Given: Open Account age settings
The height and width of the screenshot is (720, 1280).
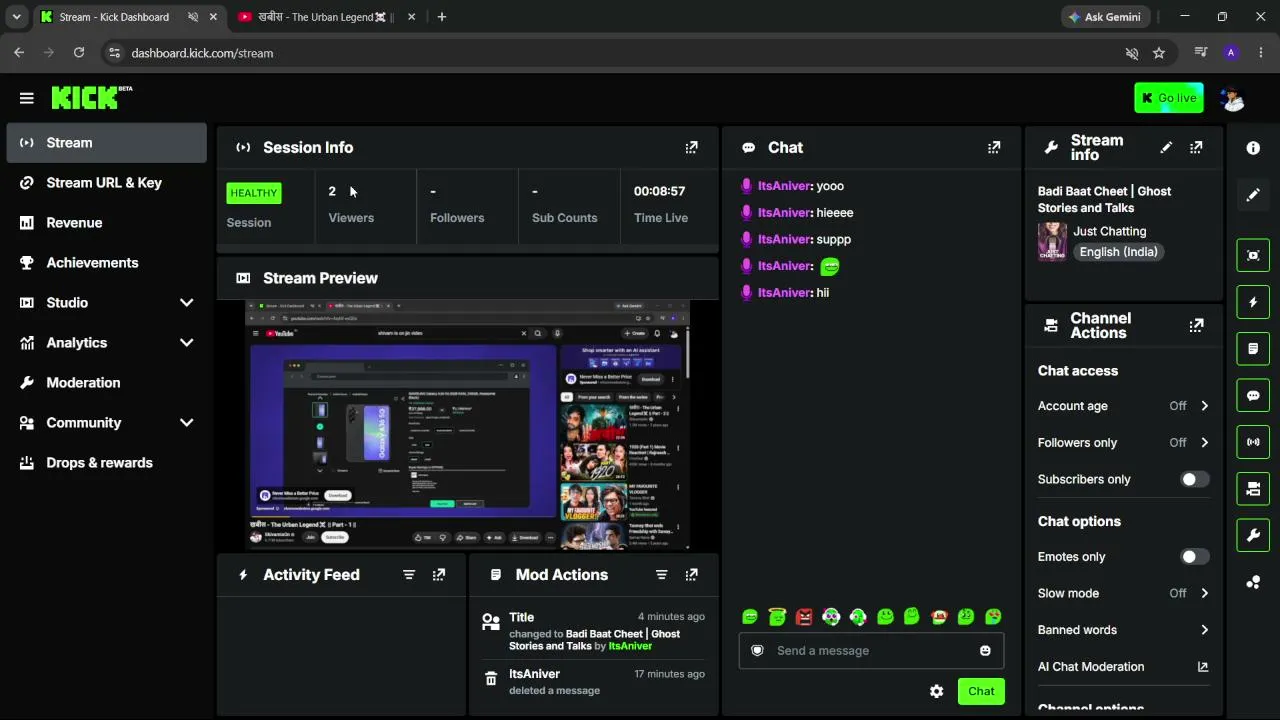Looking at the screenshot, I should tap(1123, 406).
